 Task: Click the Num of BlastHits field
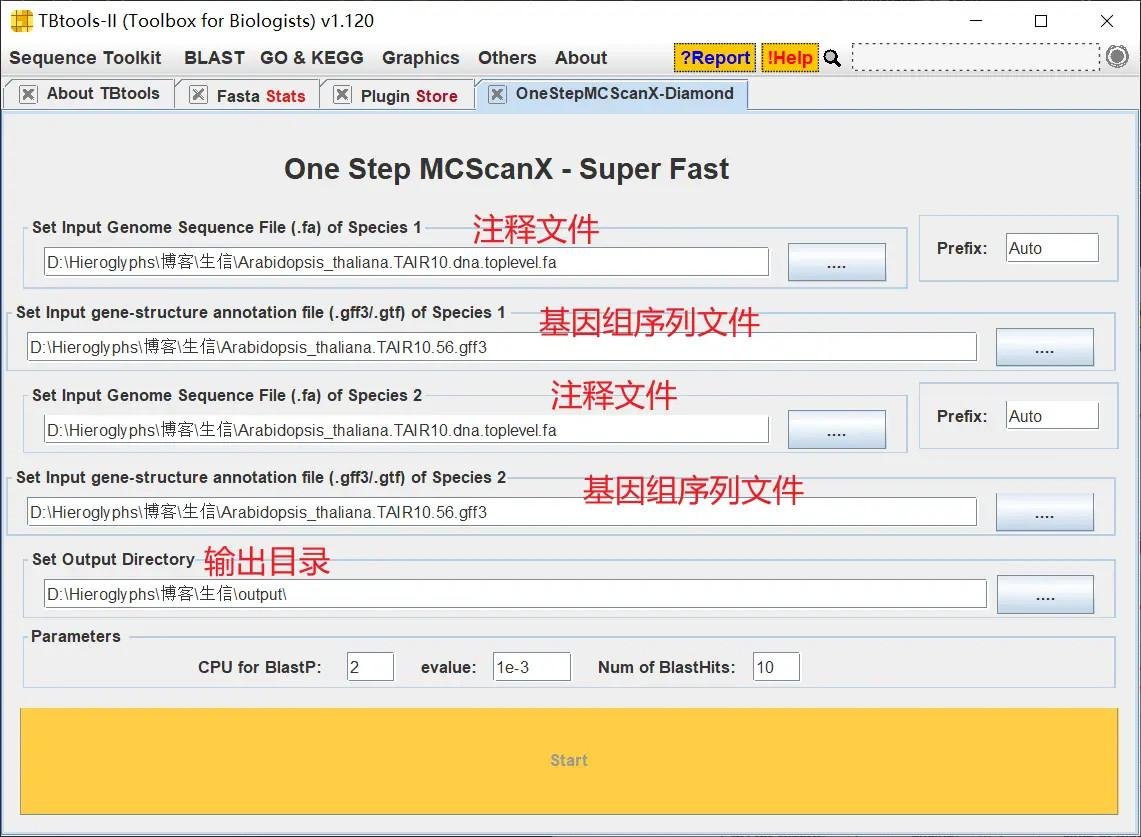pos(776,667)
